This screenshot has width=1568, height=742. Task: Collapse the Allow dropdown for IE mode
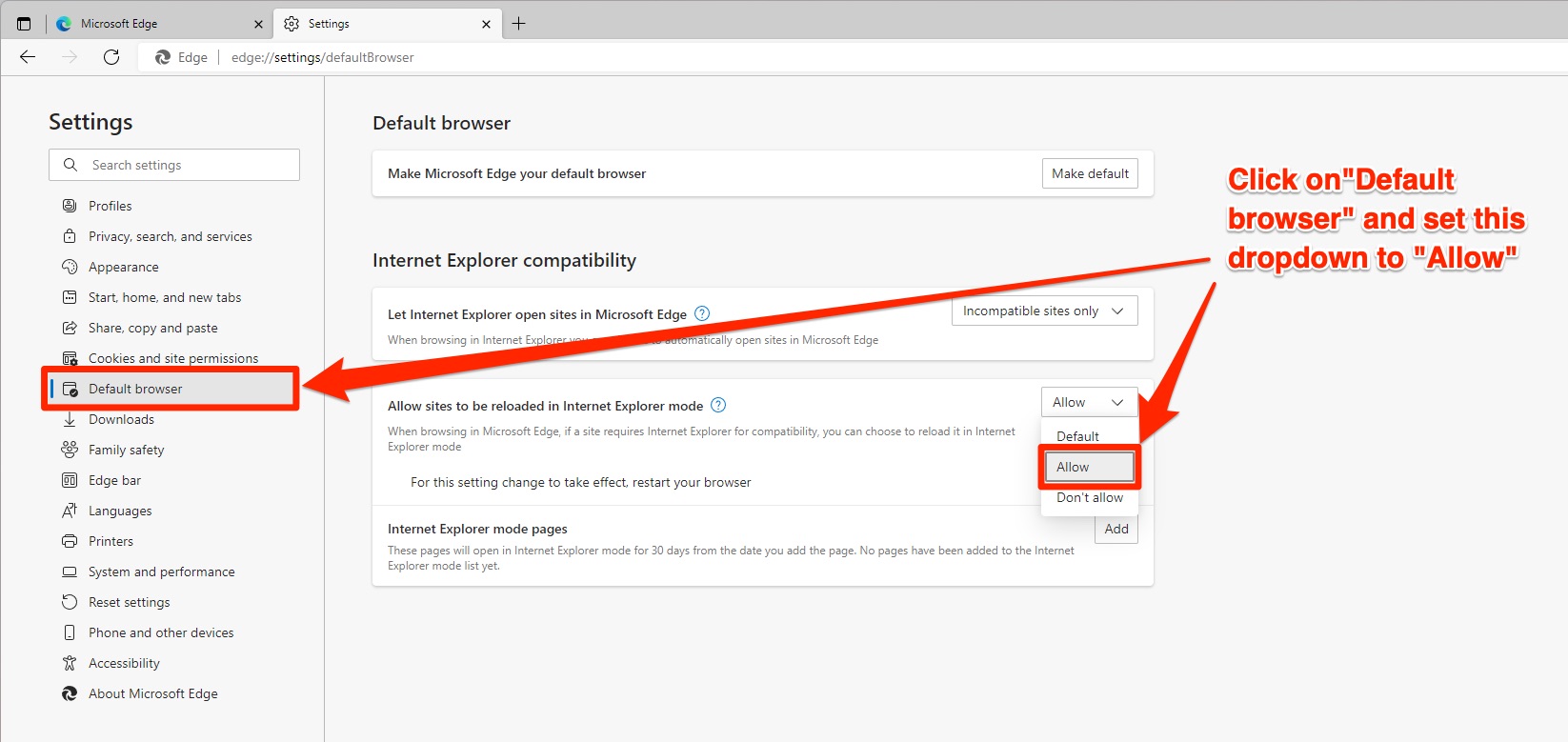pos(1089,403)
